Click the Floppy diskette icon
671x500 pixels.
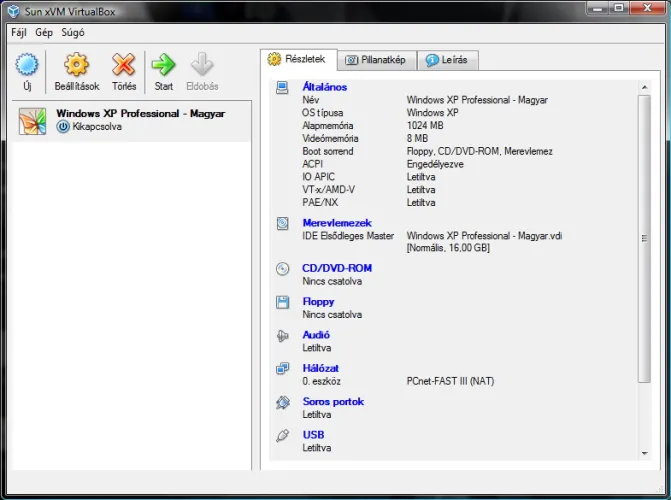point(282,302)
